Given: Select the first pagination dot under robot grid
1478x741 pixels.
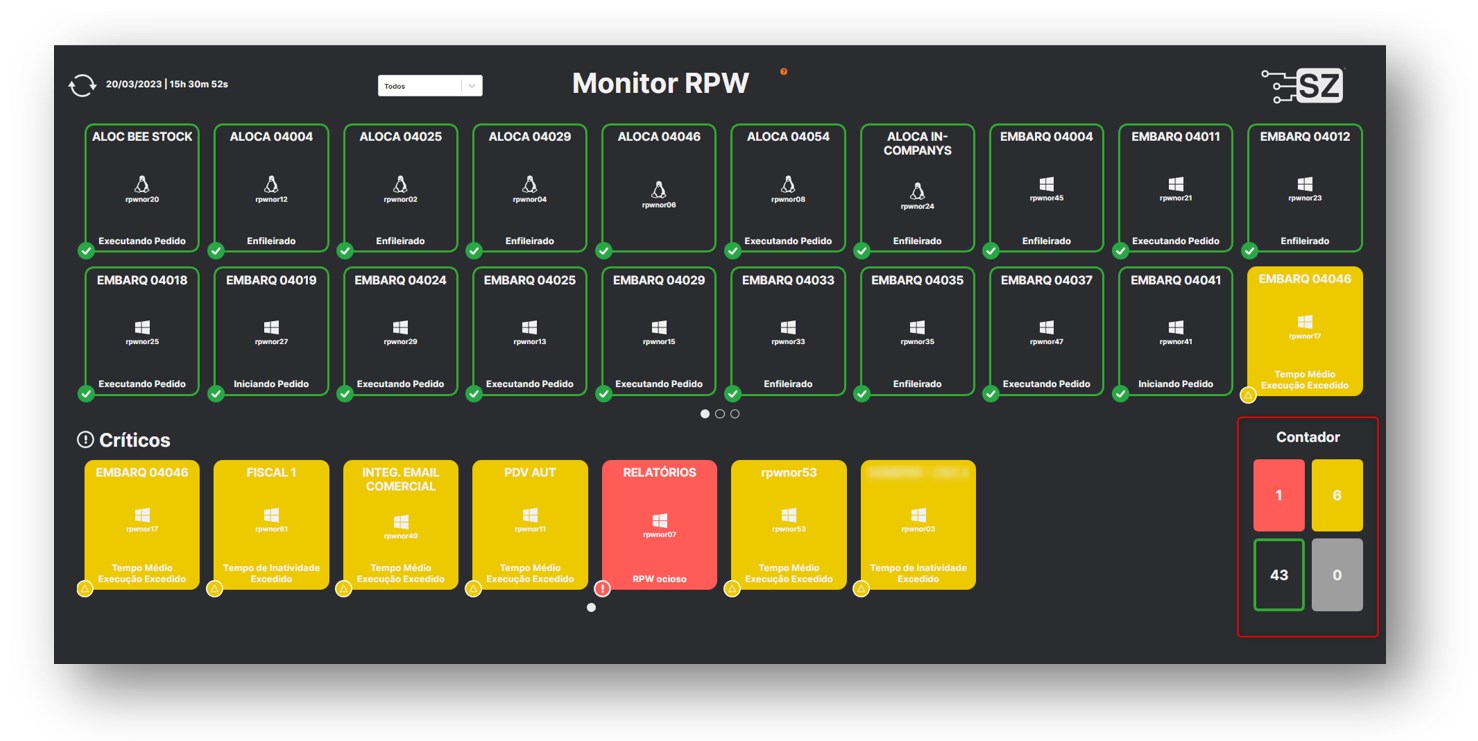Looking at the screenshot, I should click(705, 414).
